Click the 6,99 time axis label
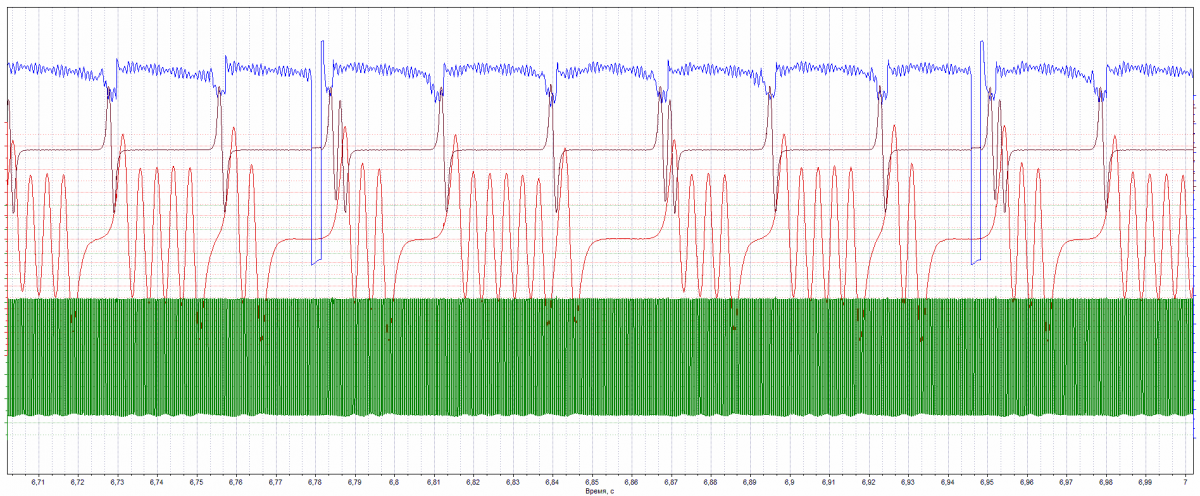Screen dimensions: 1200x496 tap(1146, 482)
